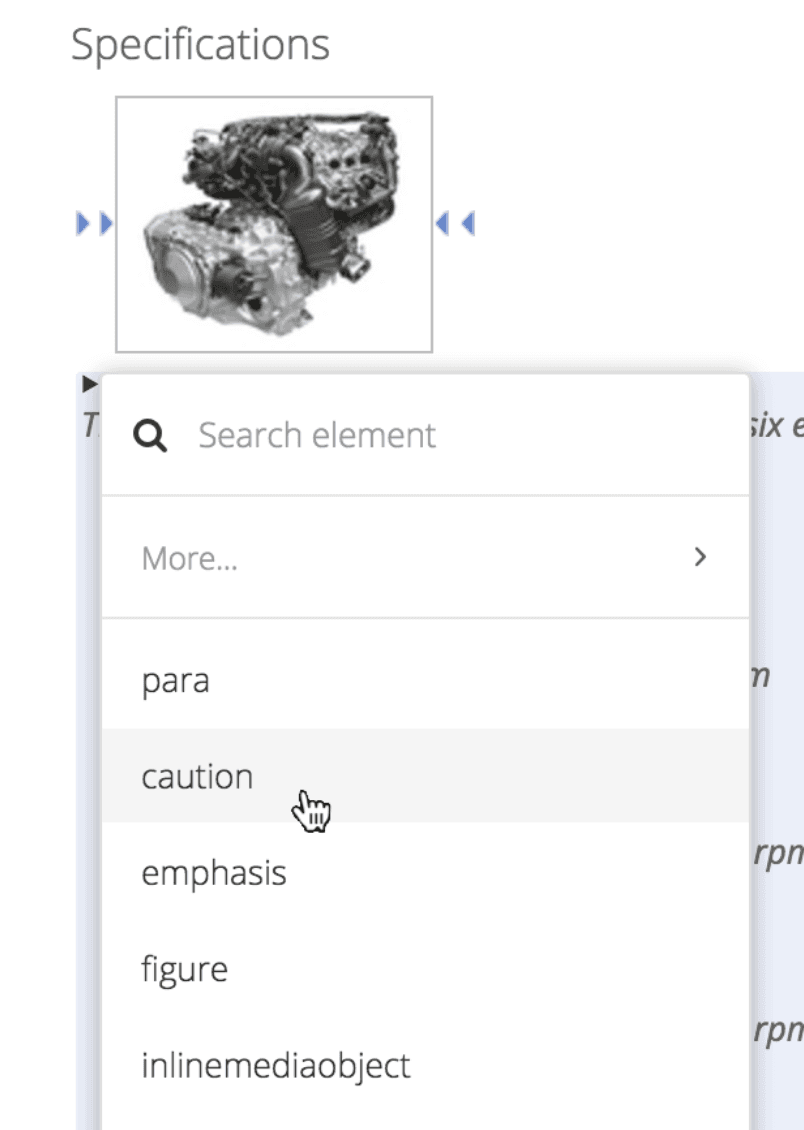Select the para element

click(x=176, y=681)
